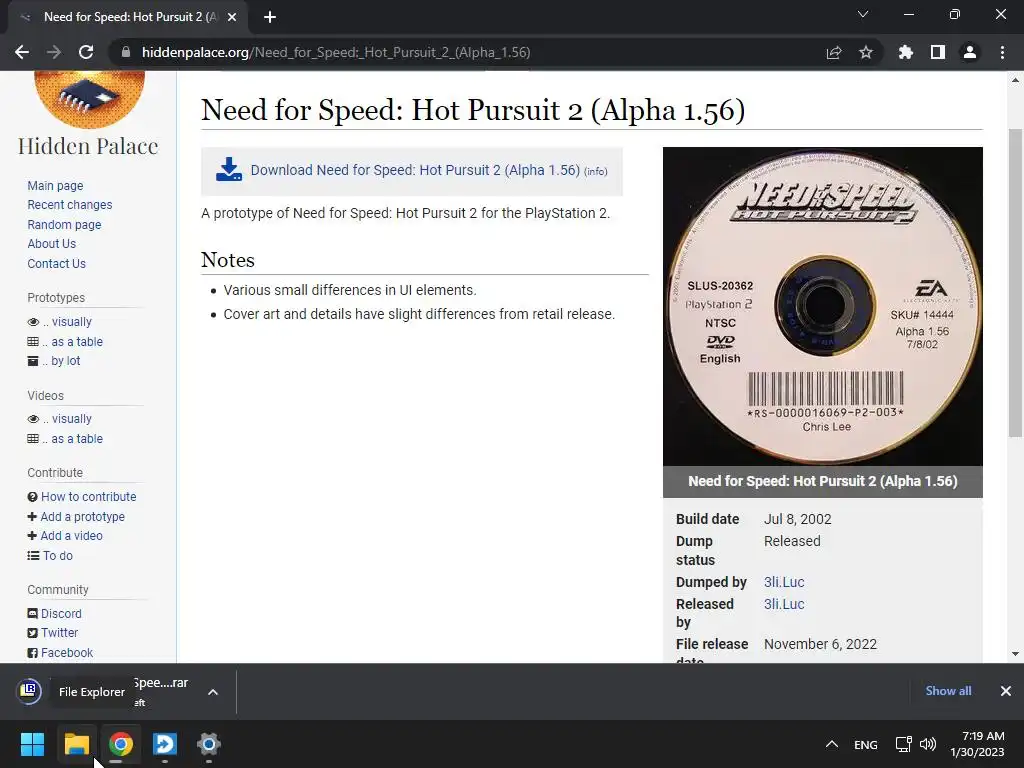The height and width of the screenshot is (768, 1024).
Task: Open the Facebook community link
Action: click(x=67, y=653)
